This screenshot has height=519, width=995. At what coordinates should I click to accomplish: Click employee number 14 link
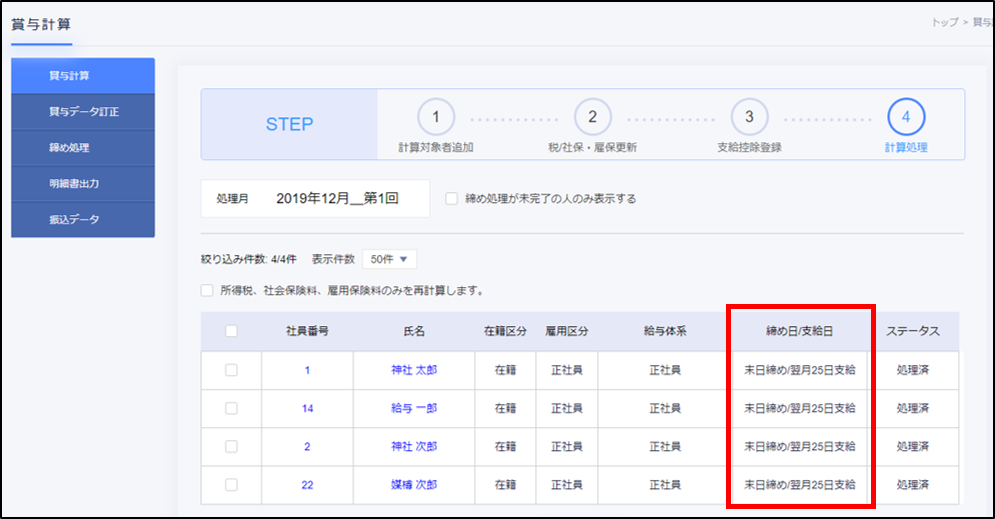coord(307,408)
